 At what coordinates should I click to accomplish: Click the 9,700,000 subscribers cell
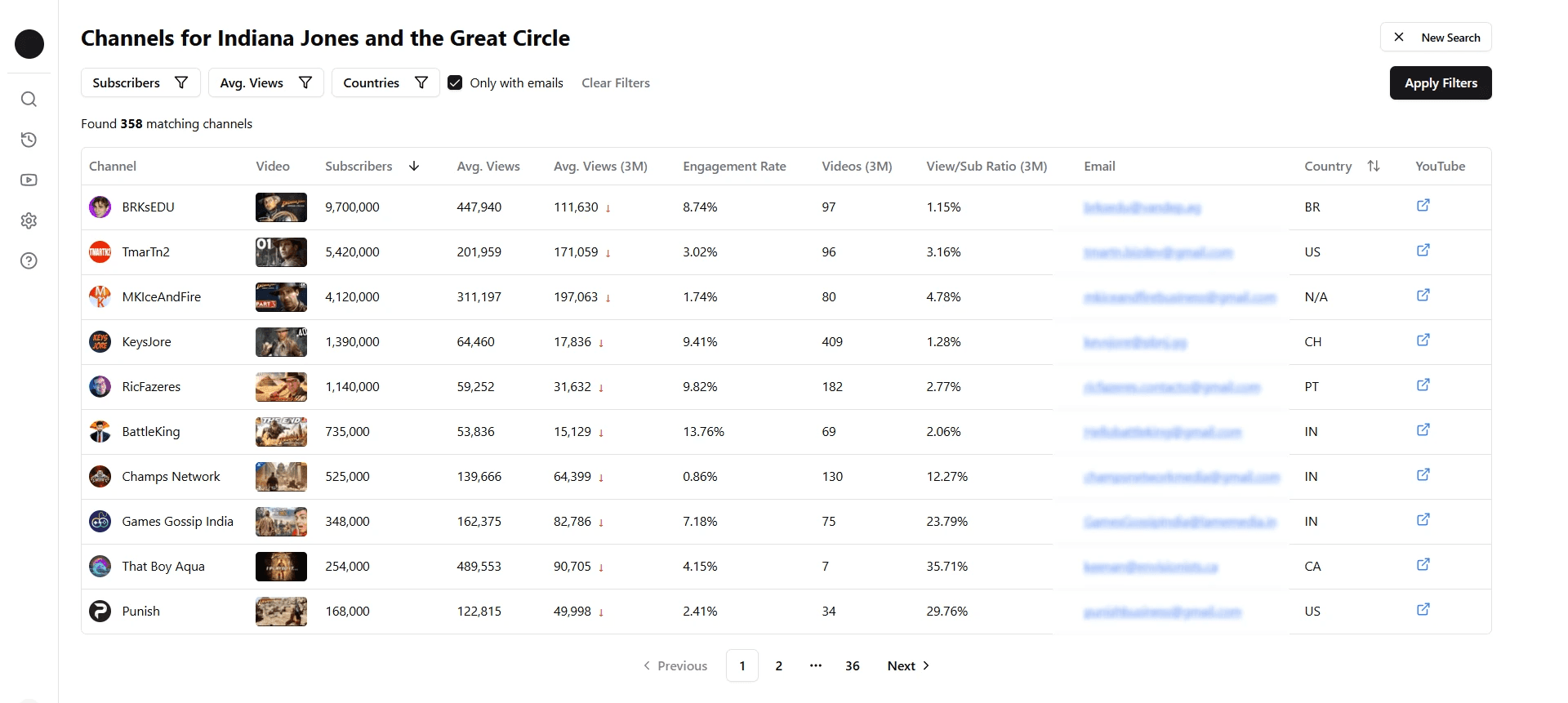point(352,207)
